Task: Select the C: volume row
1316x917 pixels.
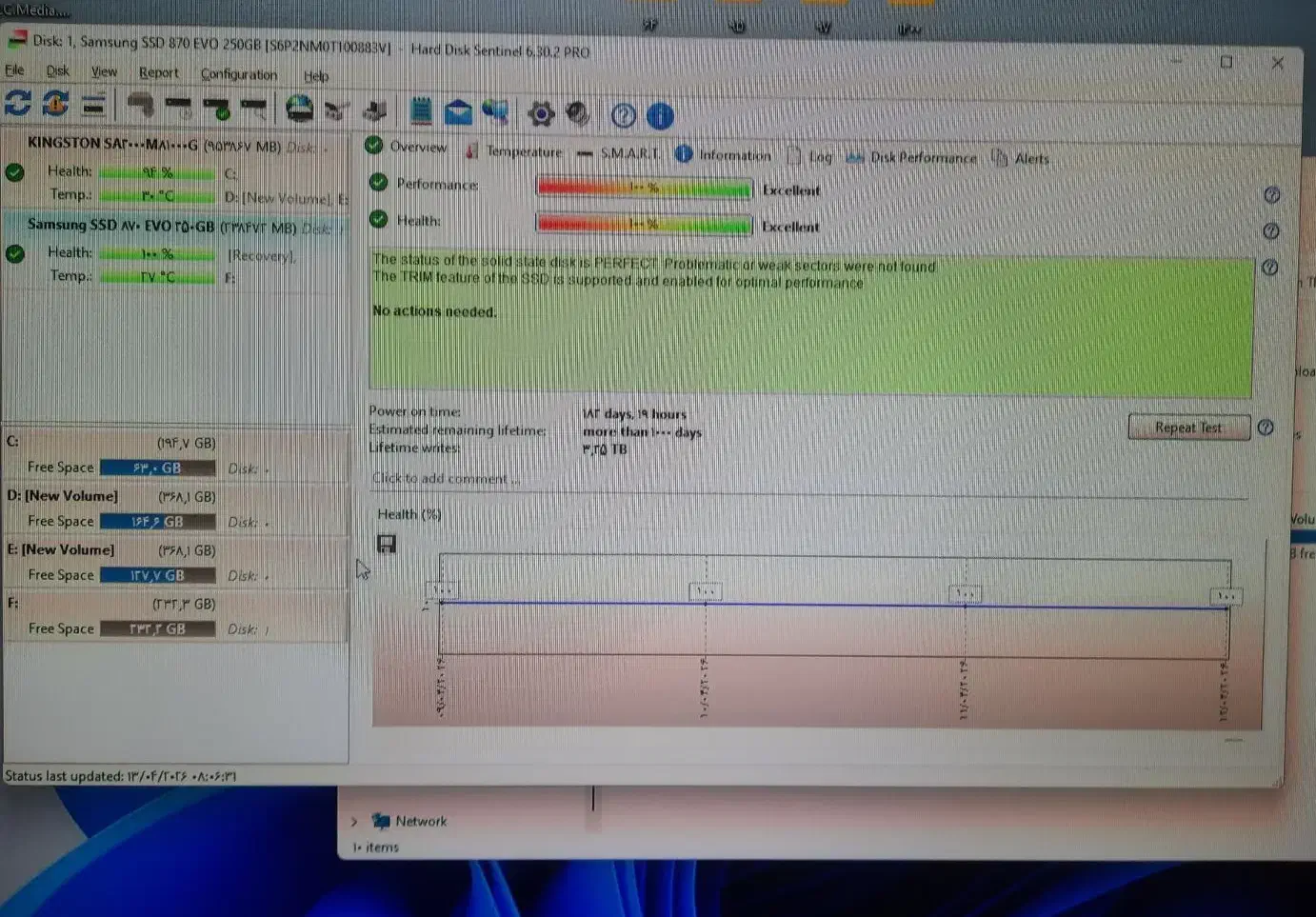Action: point(176,455)
